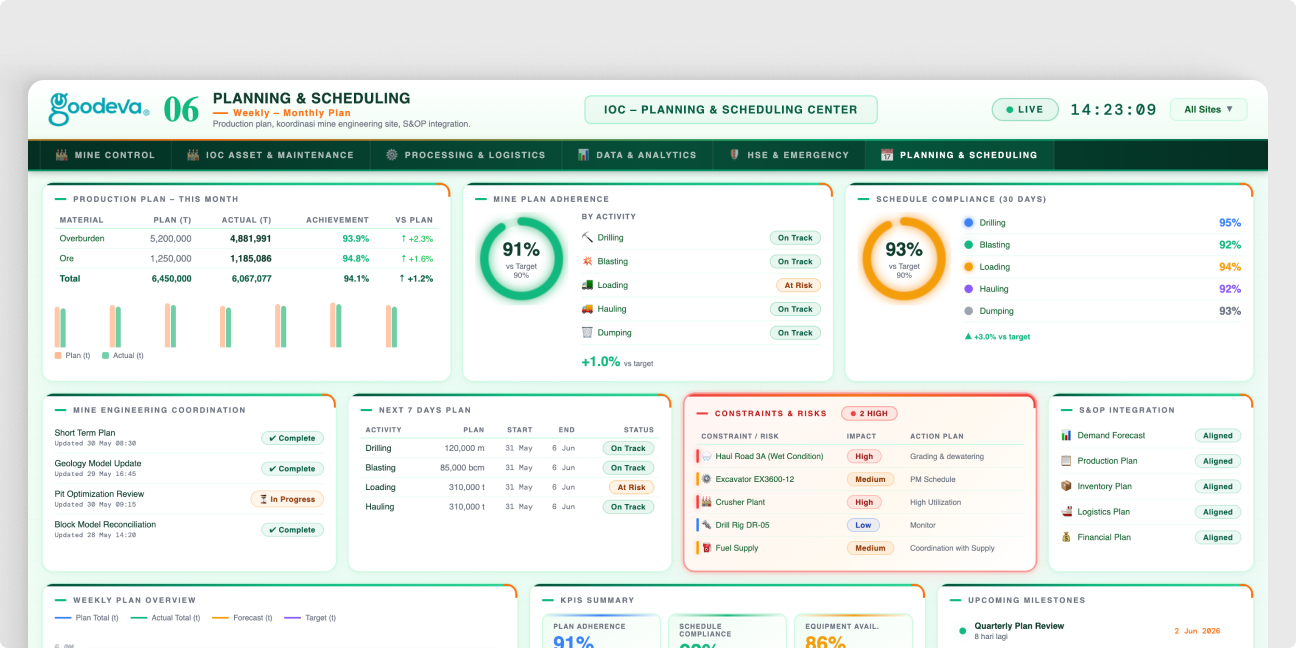Click the Loading At Risk badge in Mine Plan Adherence
Viewport: 1296px width, 648px height.
(x=798, y=285)
